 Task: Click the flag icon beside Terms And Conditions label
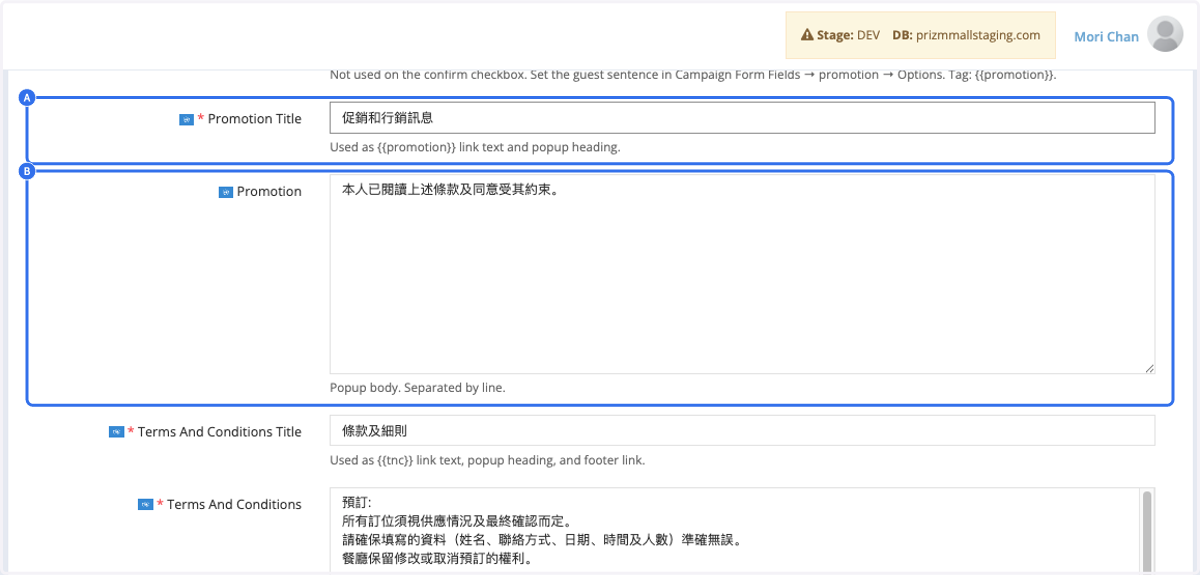(x=145, y=505)
